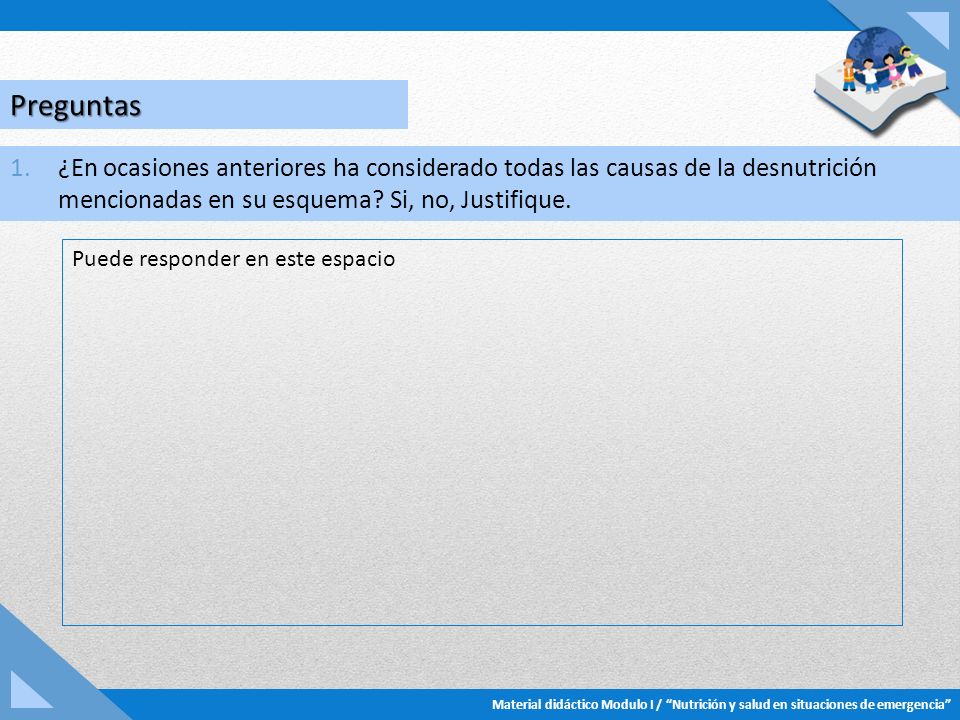The width and height of the screenshot is (960, 720).
Task: Click the question text starting "¿En ocasiones anteriores"
Action: tap(467, 184)
